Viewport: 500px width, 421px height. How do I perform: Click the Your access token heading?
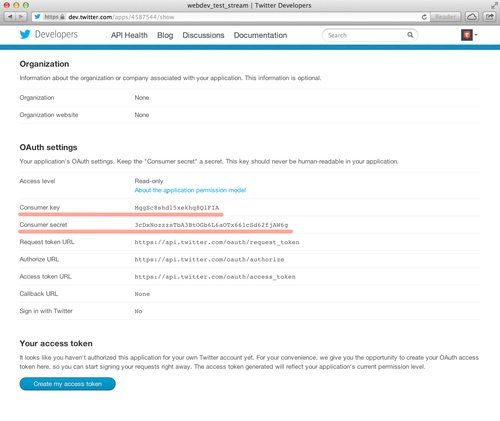56,343
